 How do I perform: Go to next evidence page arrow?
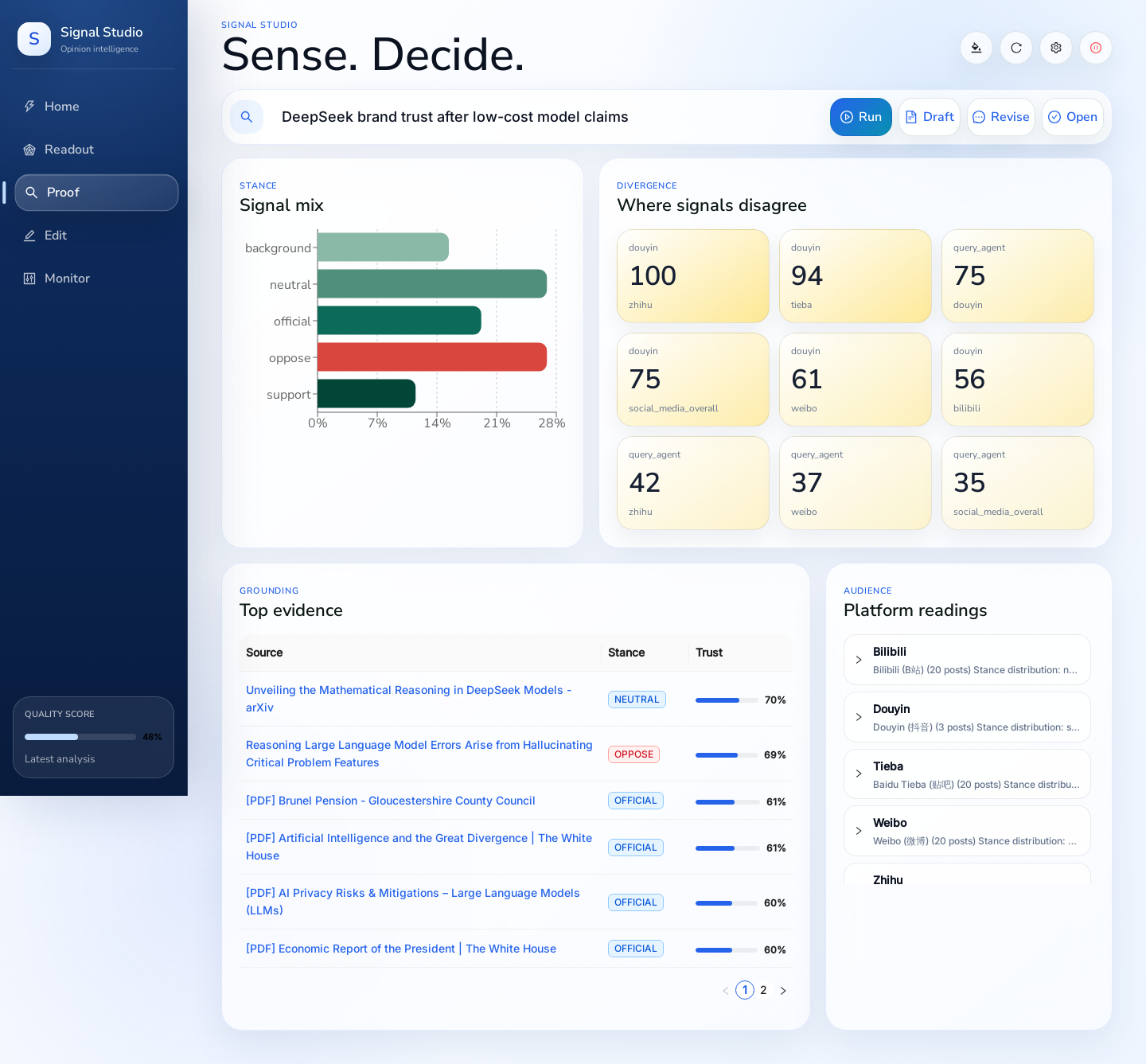click(x=783, y=991)
